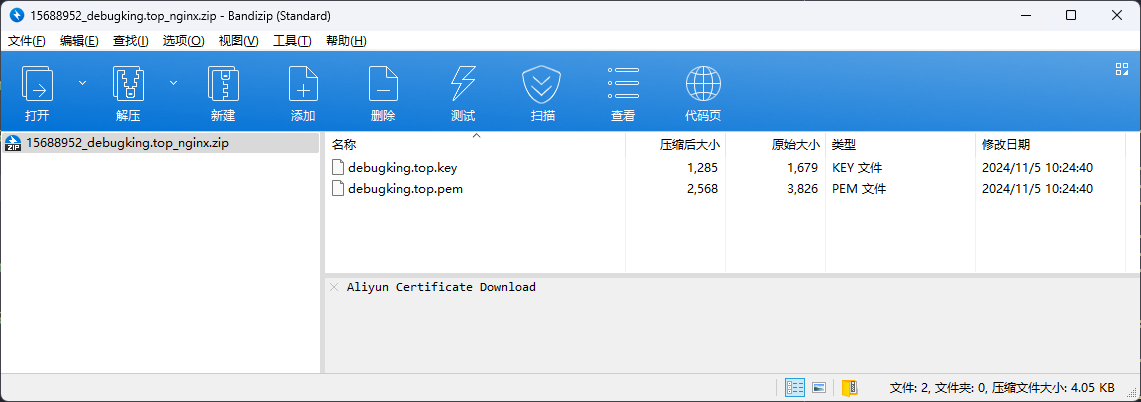Click the yellow archive folder status icon
This screenshot has width=1141, height=402.
click(x=850, y=387)
